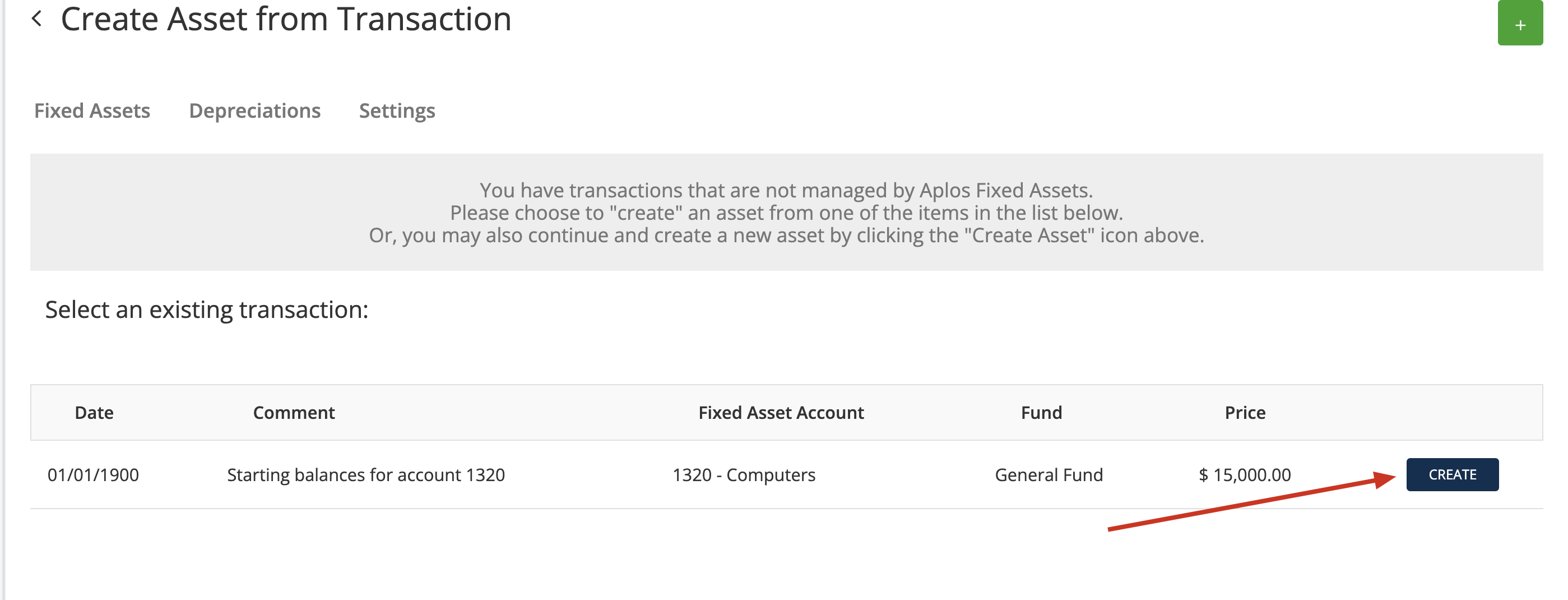Screen dimensions: 1568x600
Task: Click the Date column header
Action: pos(94,413)
